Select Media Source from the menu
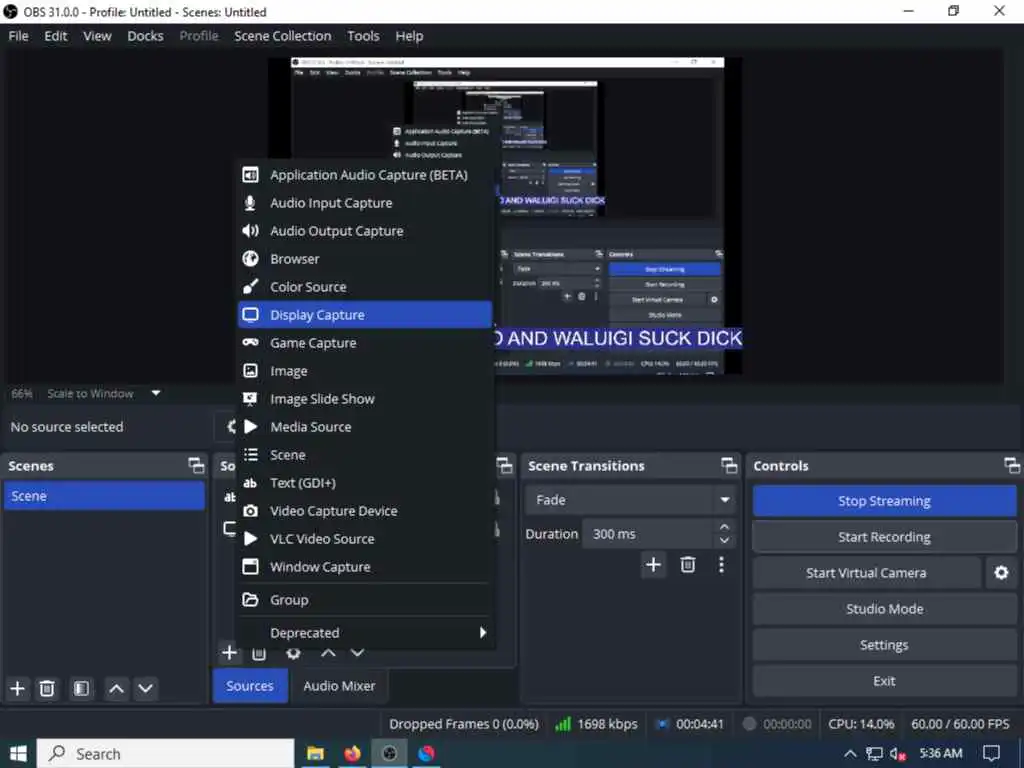The image size is (1024, 768). click(x=364, y=427)
